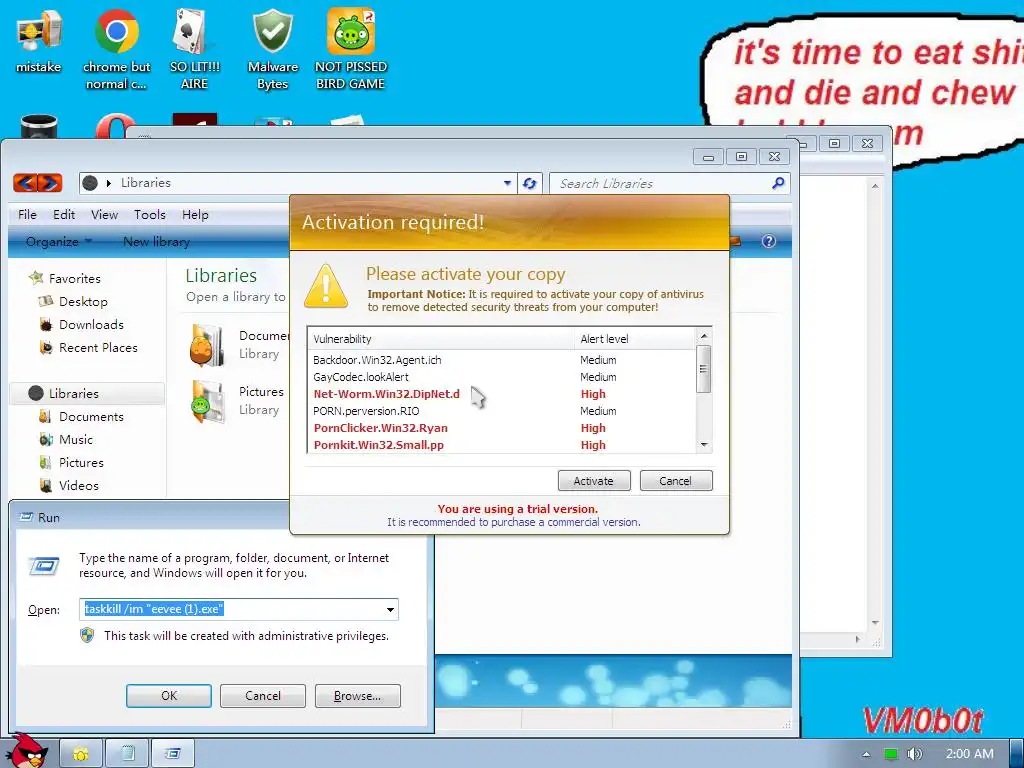Select Music under Libraries in sidebar
The image size is (1024, 768).
point(76,440)
